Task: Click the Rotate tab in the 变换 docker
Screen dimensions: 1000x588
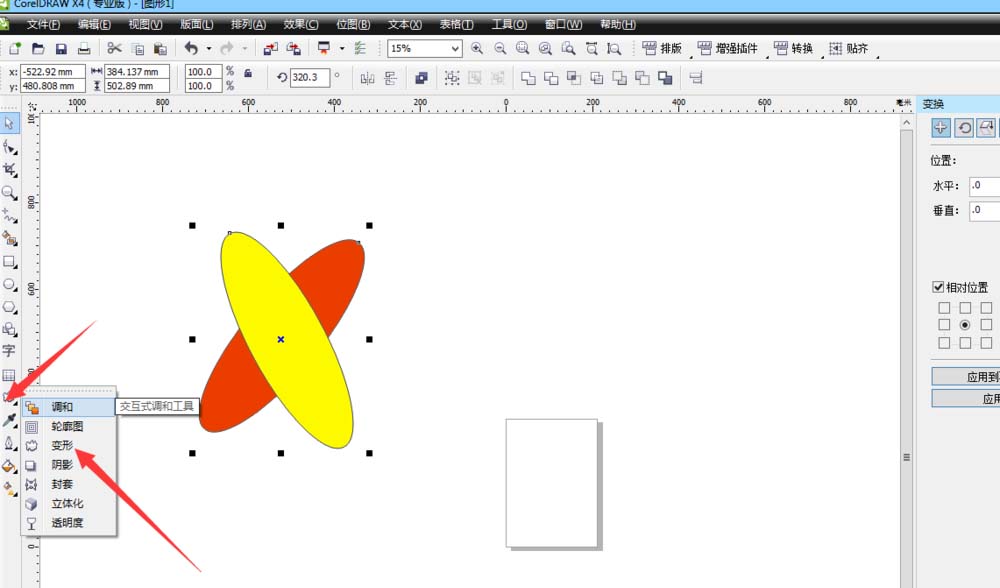Action: pyautogui.click(x=965, y=127)
